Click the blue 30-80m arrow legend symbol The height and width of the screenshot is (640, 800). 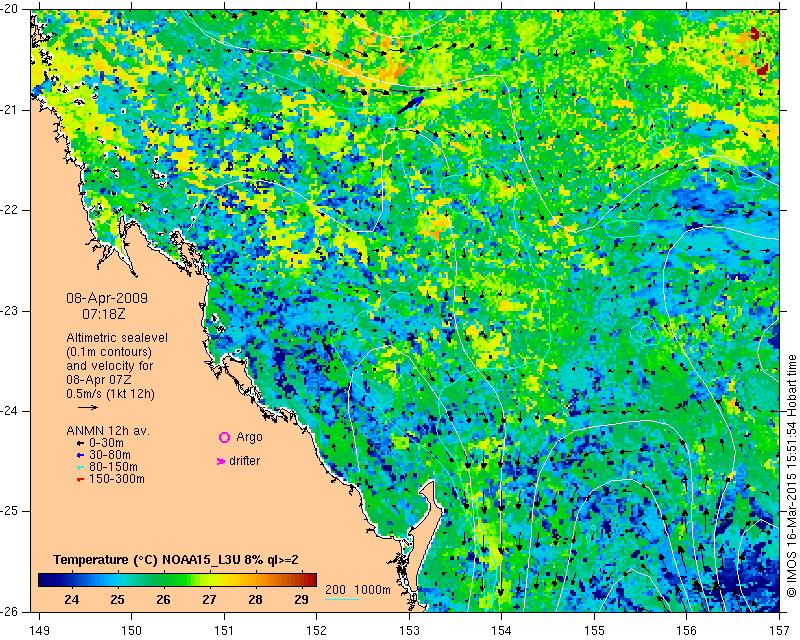coord(80,455)
